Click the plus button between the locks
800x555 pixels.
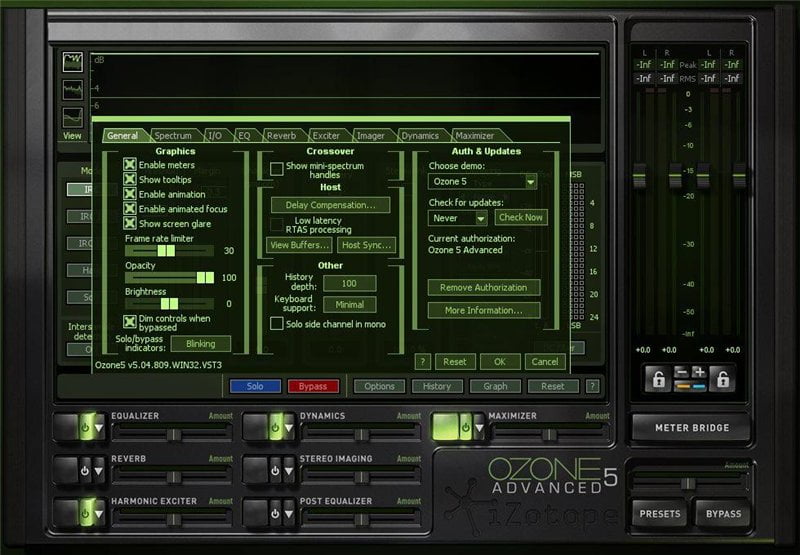699,372
